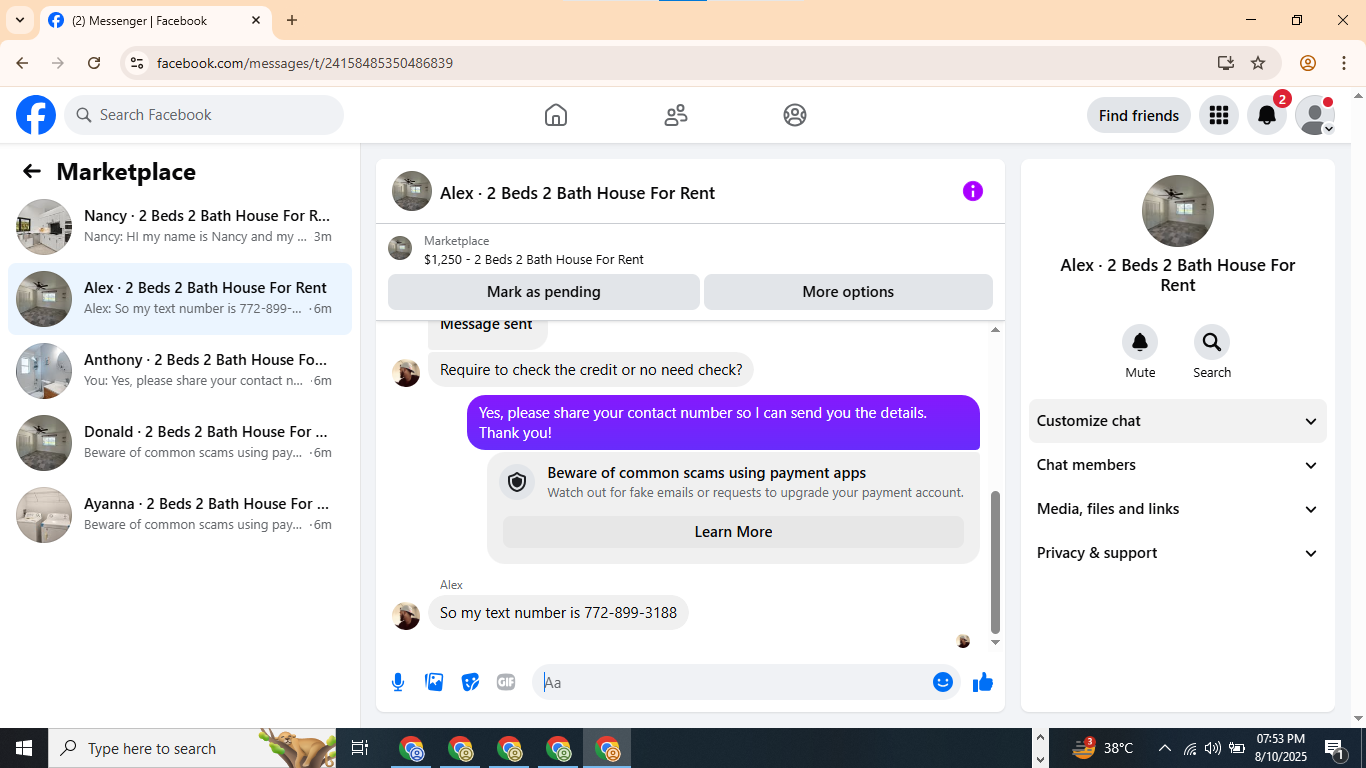
Task: Click the Windows taskbar search box
Action: coord(192,748)
